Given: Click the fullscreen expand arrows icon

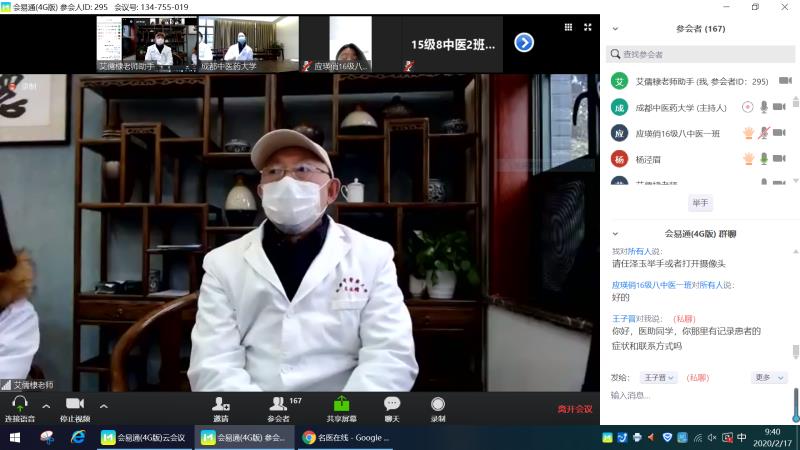Looking at the screenshot, I should tap(587, 27).
